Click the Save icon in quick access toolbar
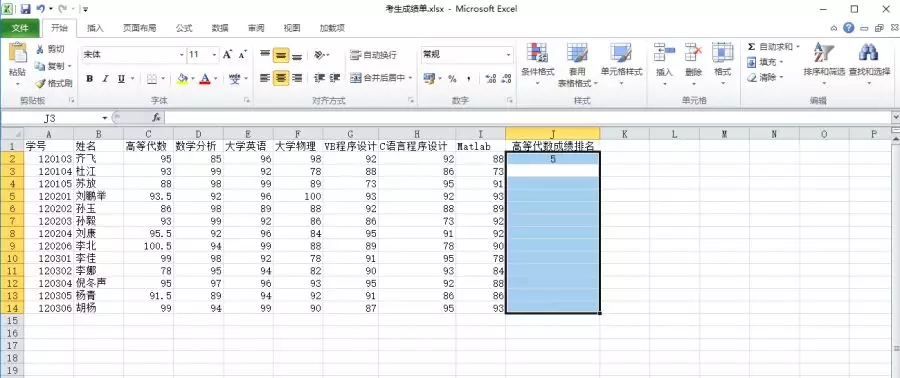 pos(25,9)
